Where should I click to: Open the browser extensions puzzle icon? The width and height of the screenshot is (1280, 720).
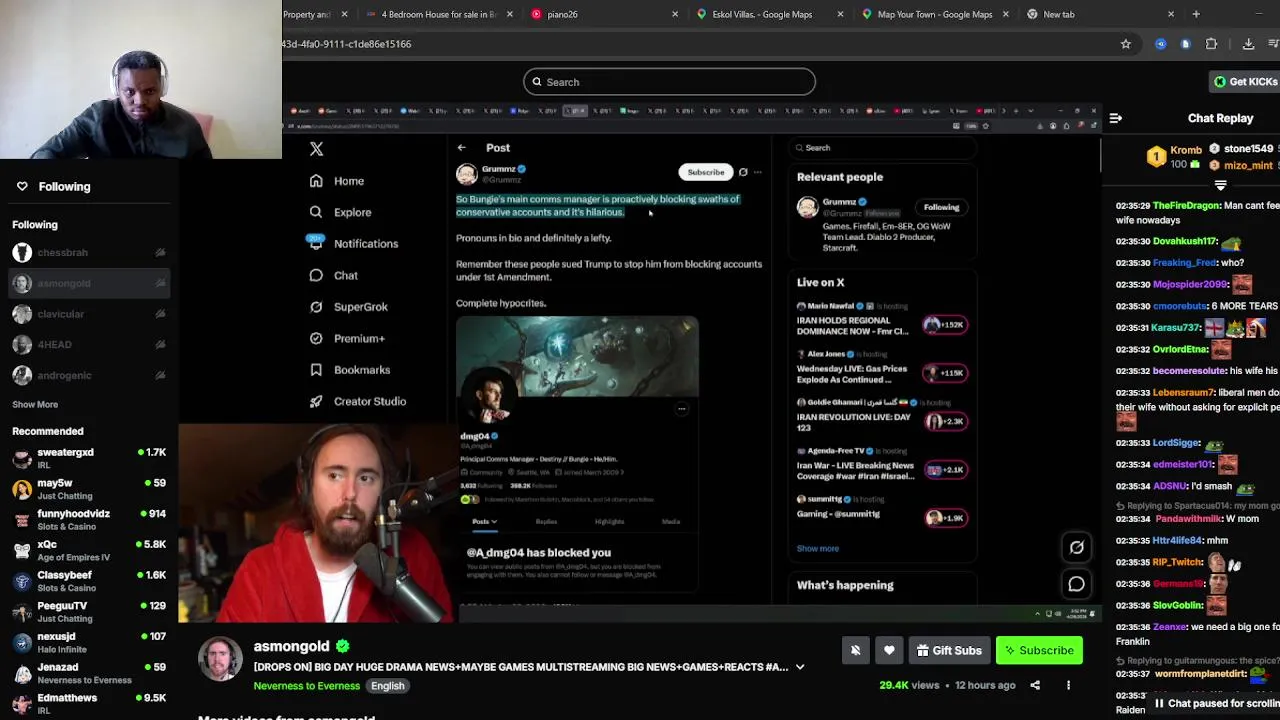click(1211, 44)
